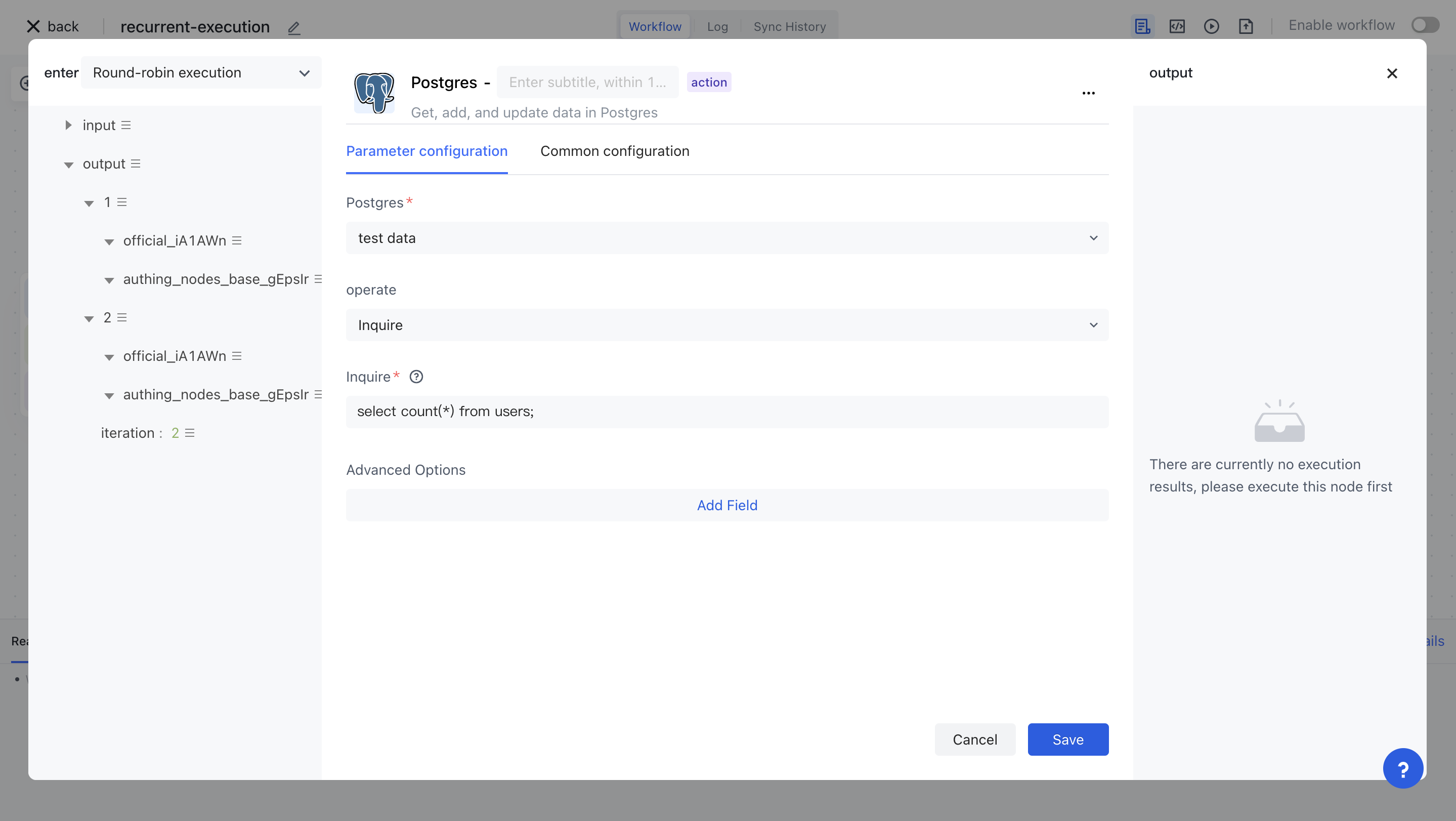Viewport: 1456px width, 821px height.
Task: Click the subtitle input field
Action: point(587,83)
